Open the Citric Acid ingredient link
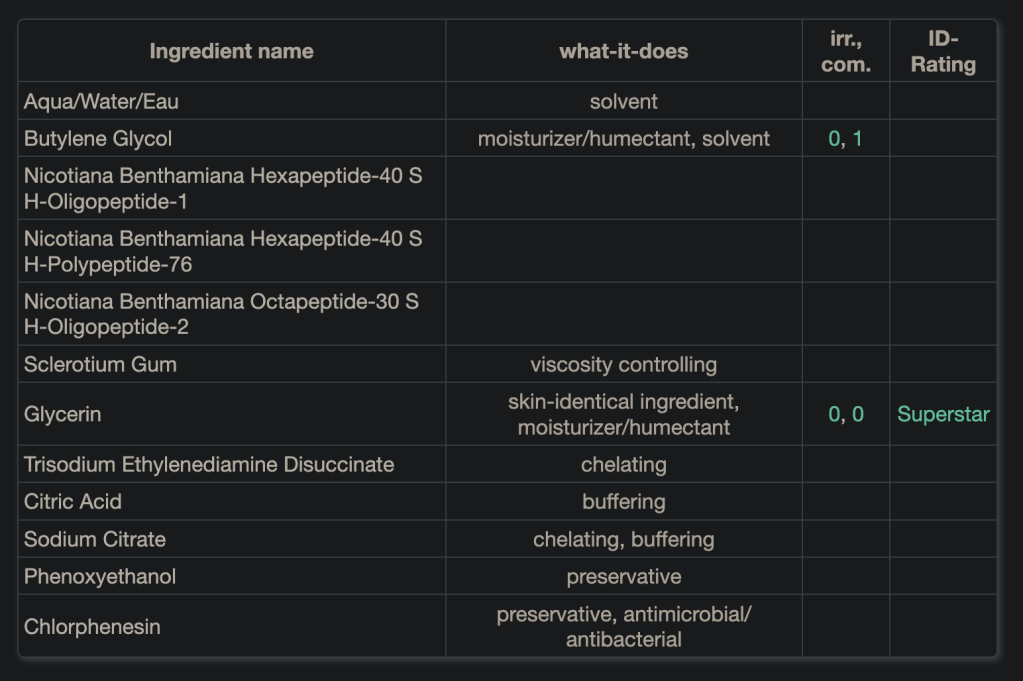 (73, 502)
